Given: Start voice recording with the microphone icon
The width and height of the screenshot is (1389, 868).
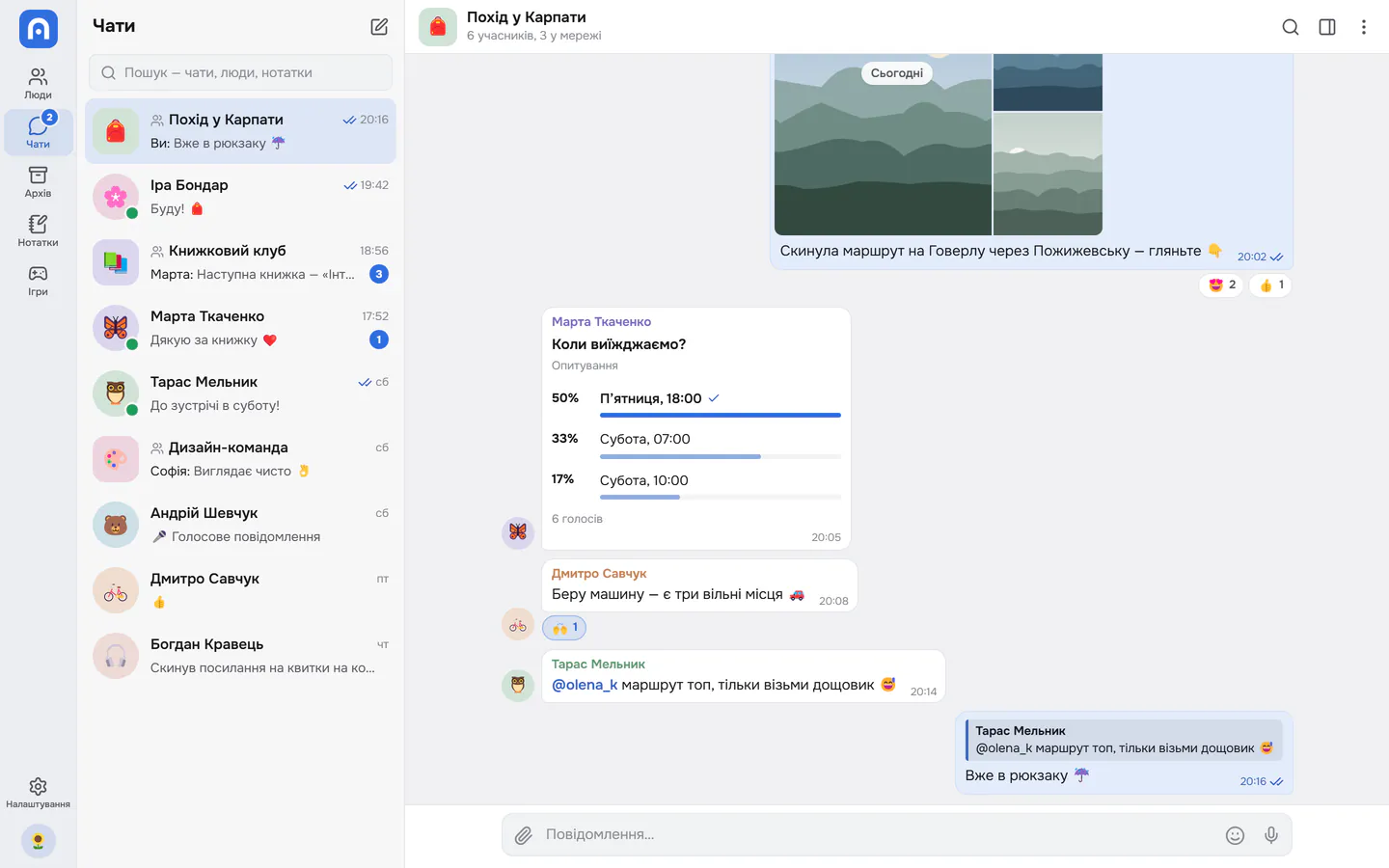Looking at the screenshot, I should point(1271,835).
